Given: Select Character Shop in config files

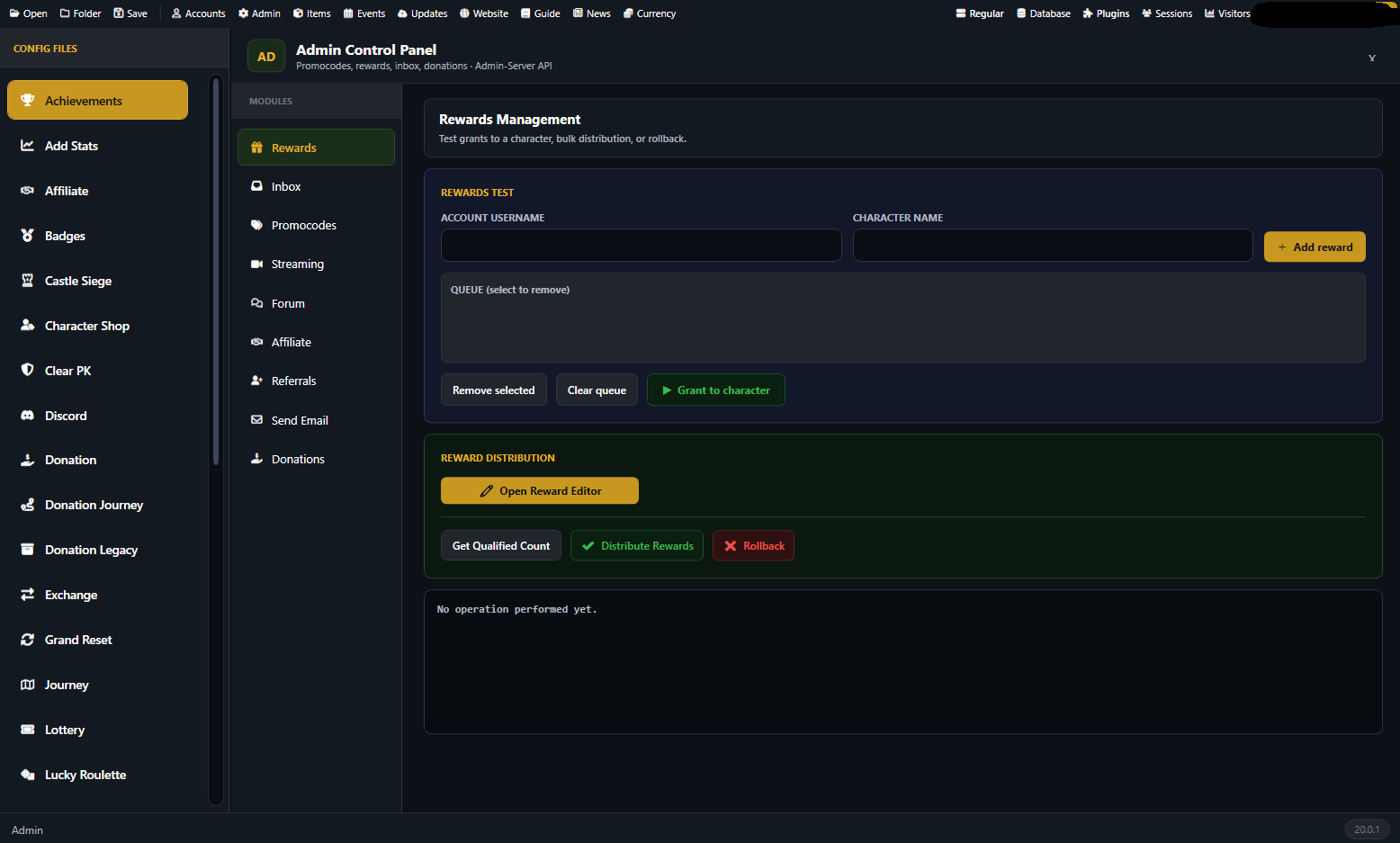Looking at the screenshot, I should [97, 326].
